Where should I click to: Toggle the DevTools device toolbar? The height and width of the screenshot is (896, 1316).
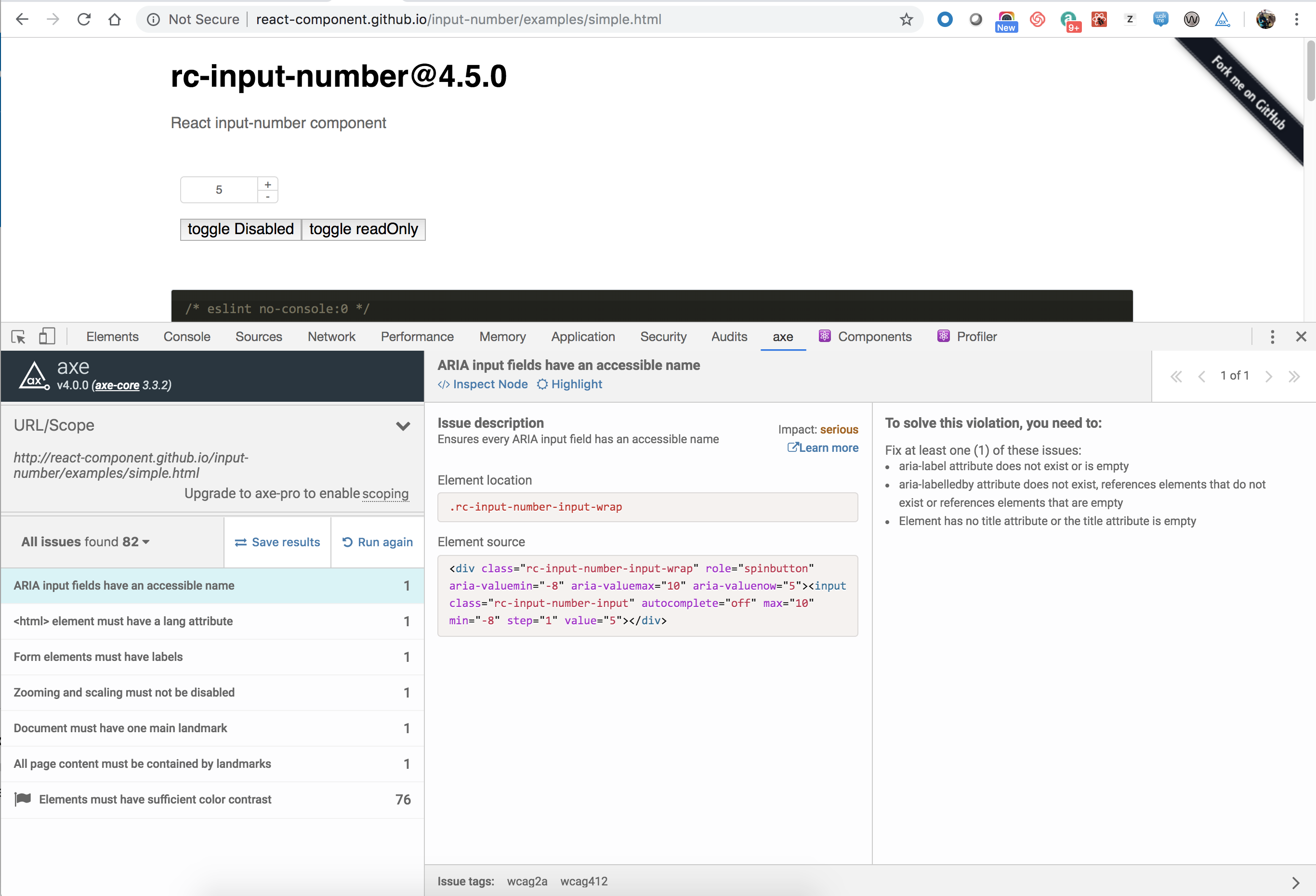pyautogui.click(x=47, y=336)
